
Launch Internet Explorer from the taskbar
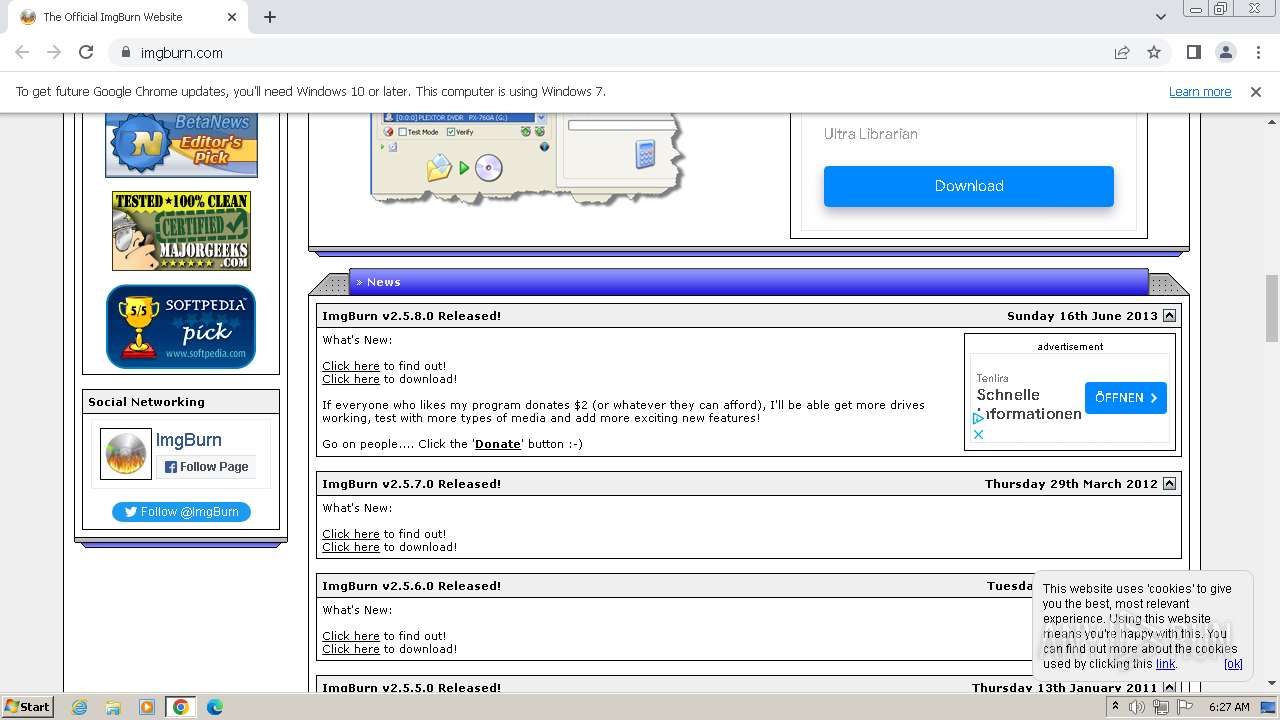(x=79, y=707)
